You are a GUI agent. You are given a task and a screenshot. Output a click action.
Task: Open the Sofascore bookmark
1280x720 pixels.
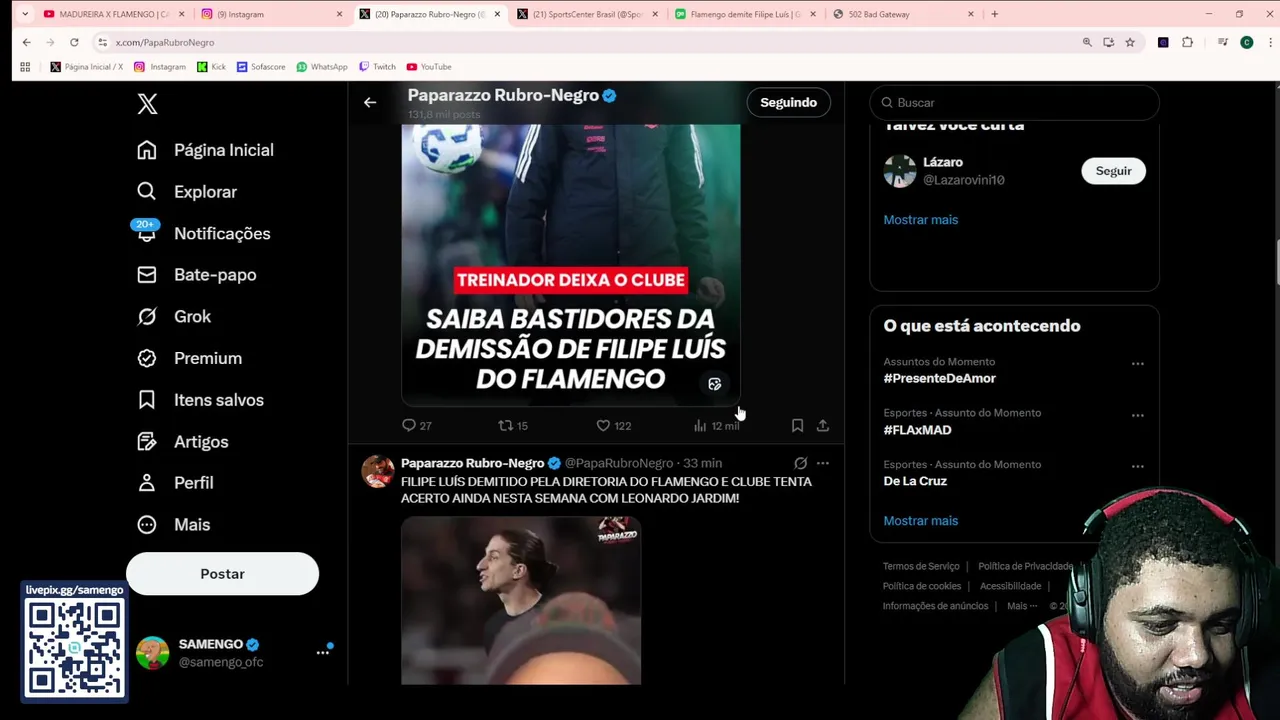click(261, 67)
